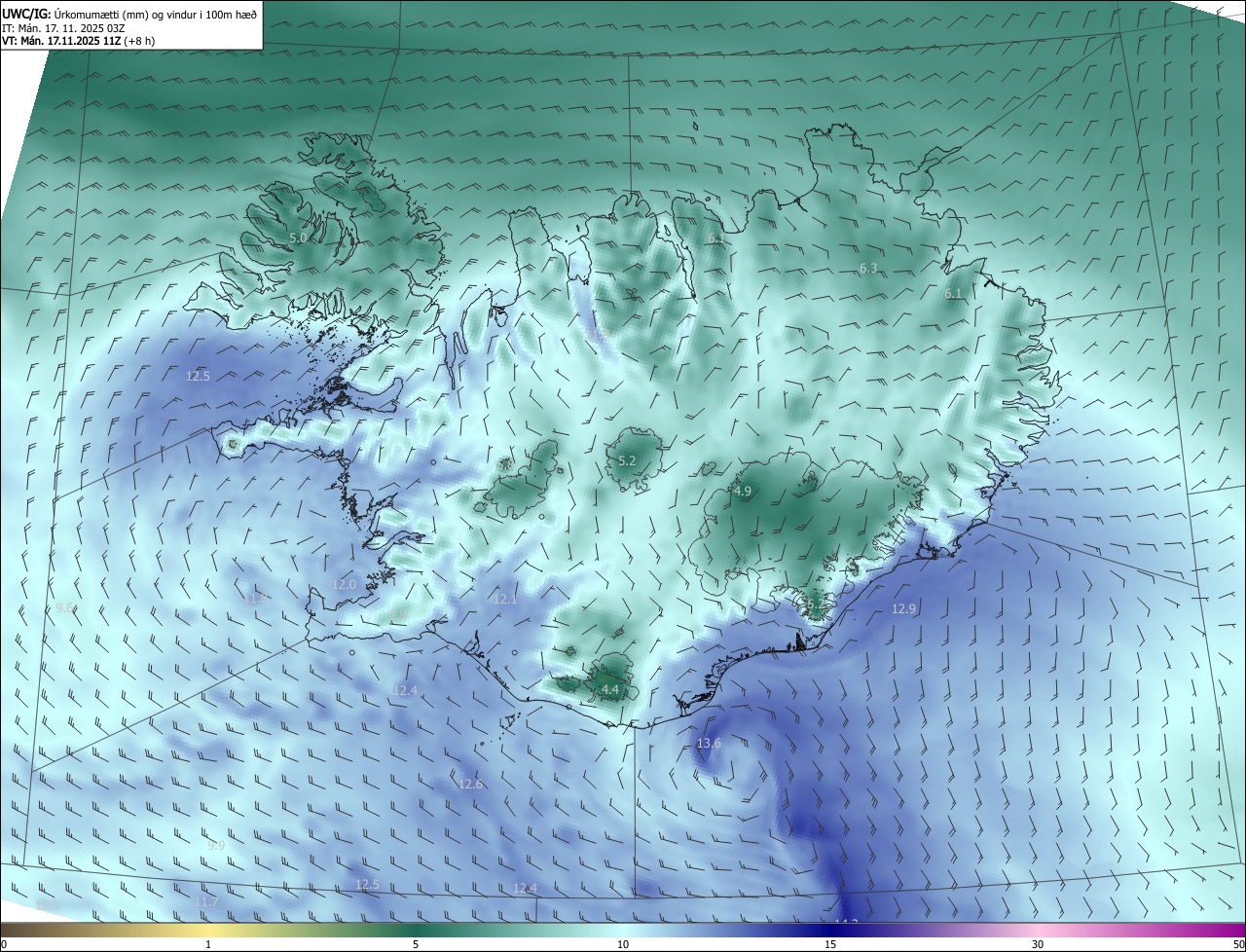Click the 5.0 value over the Westfjords
Image resolution: width=1246 pixels, height=952 pixels.
pyautogui.click(x=298, y=238)
